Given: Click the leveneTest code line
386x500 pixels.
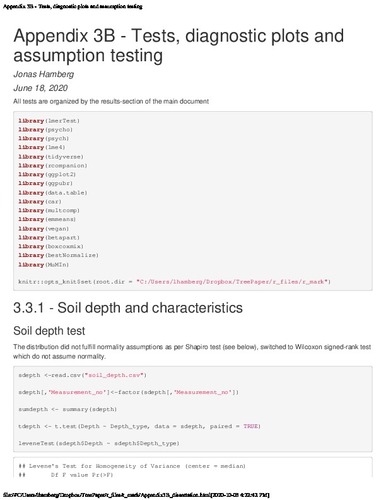Looking at the screenshot, I should coord(99,443).
